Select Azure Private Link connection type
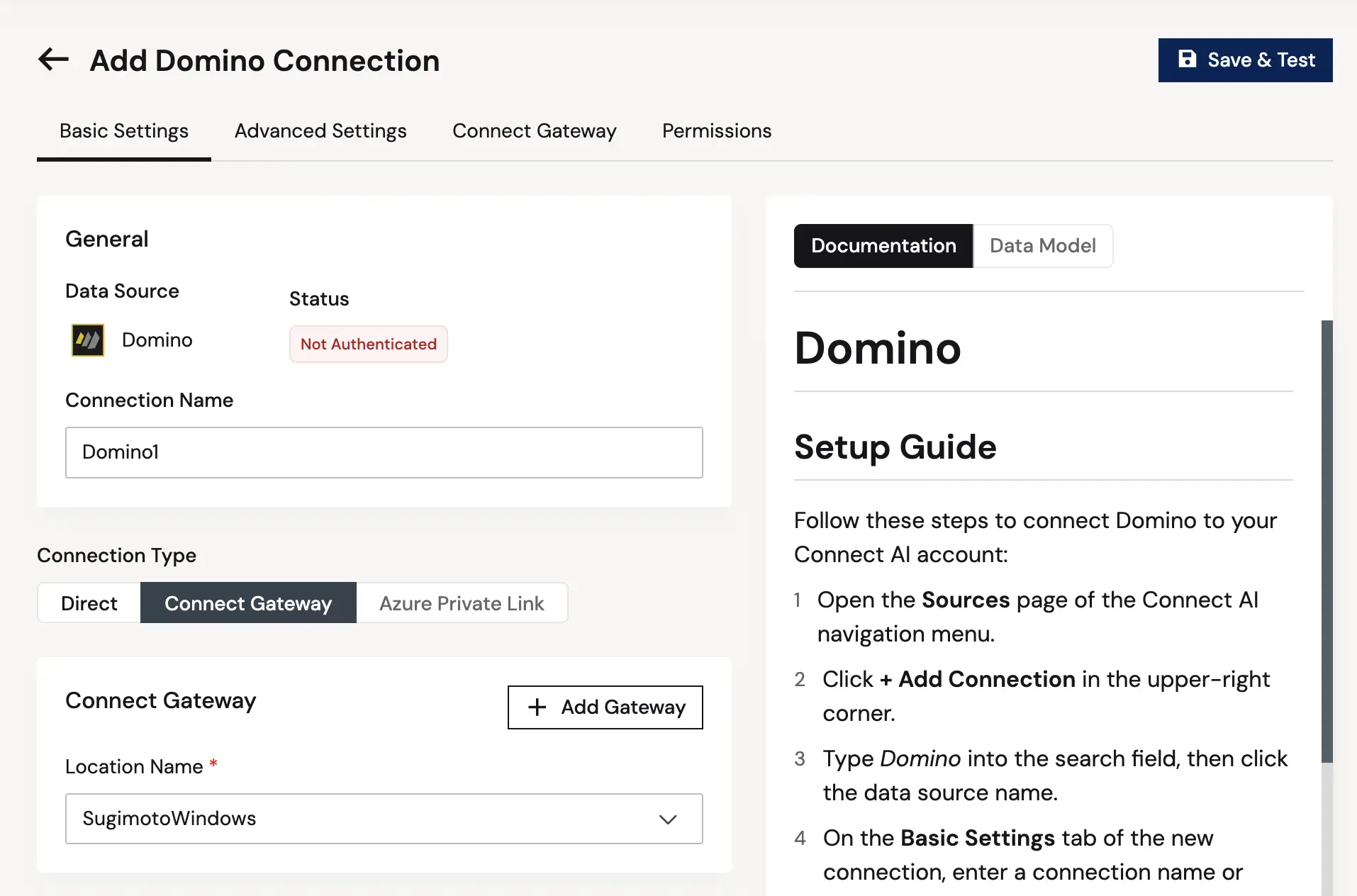Image resolution: width=1357 pixels, height=896 pixels. (x=462, y=603)
